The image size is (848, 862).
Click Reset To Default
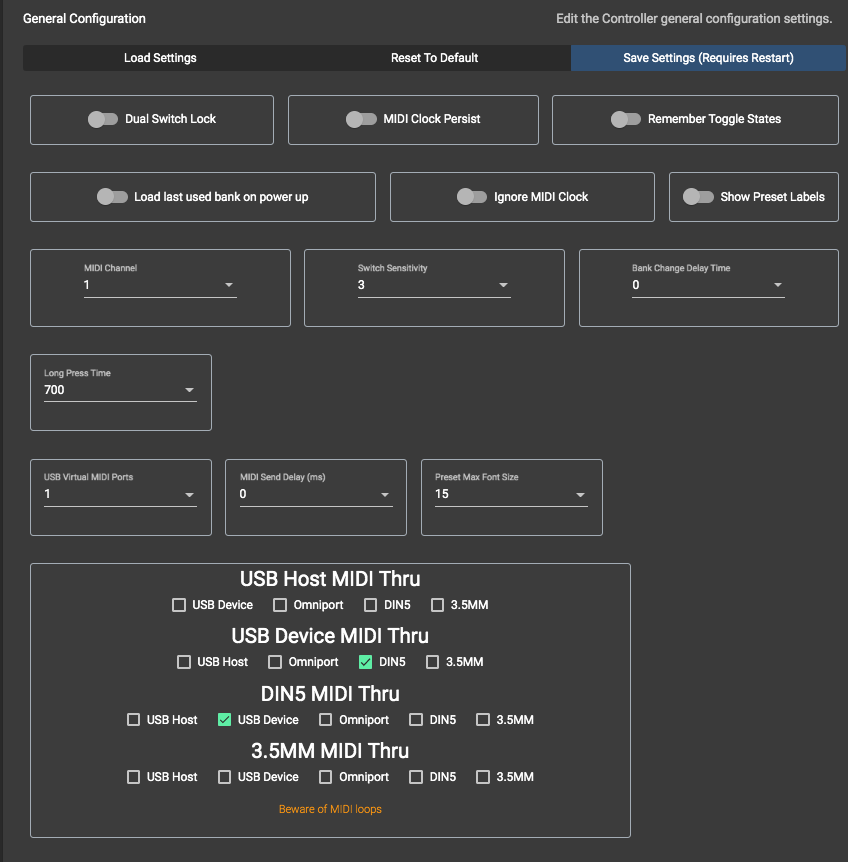[x=434, y=58]
